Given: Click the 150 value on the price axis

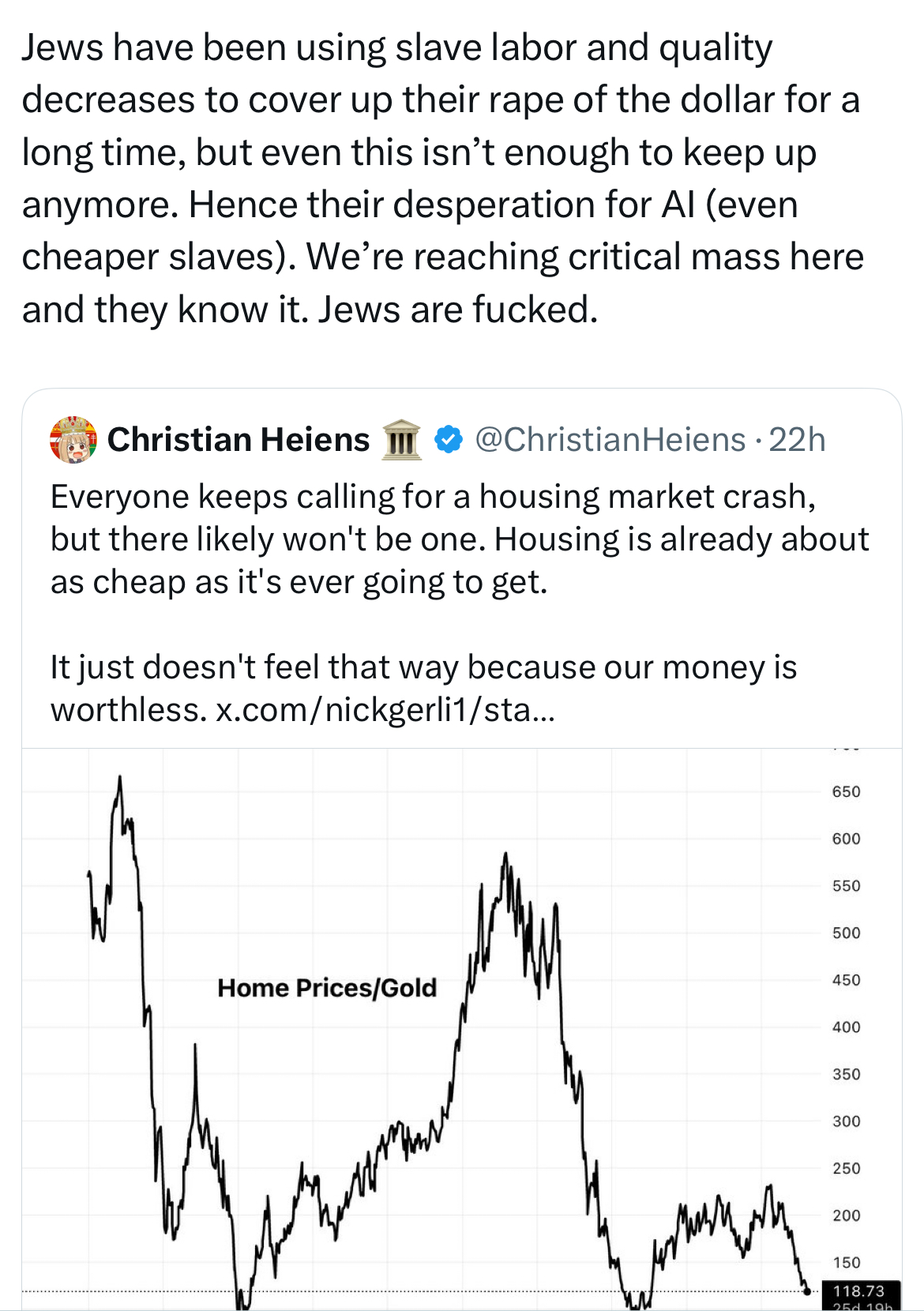Looking at the screenshot, I should point(846,1263).
